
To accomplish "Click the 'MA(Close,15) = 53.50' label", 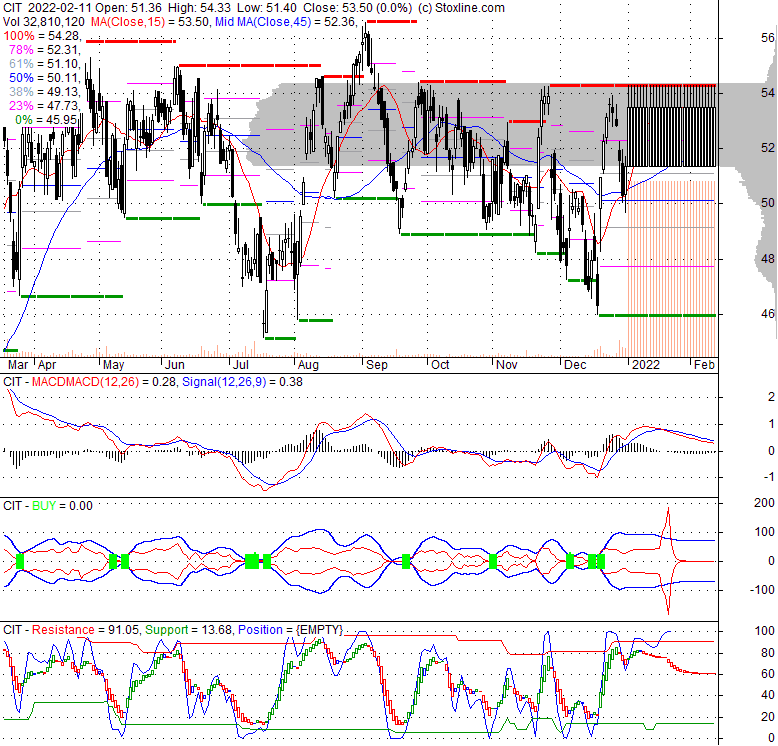I will click(x=150, y=22).
